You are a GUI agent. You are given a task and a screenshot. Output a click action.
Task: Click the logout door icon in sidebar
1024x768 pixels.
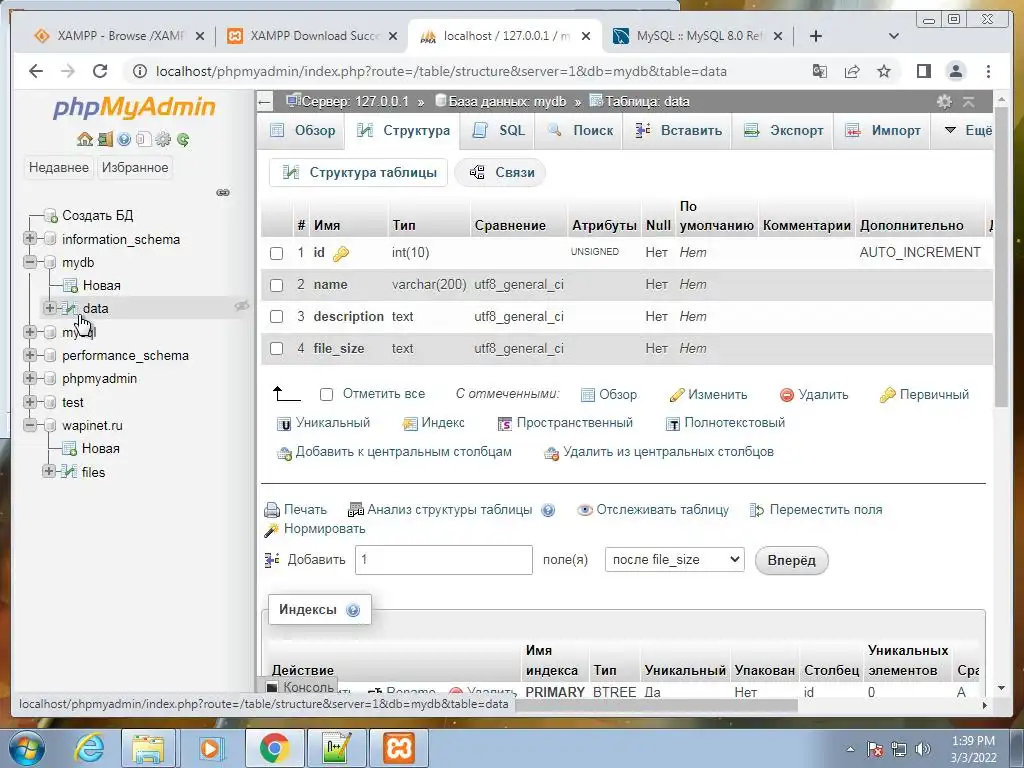pyautogui.click(x=105, y=139)
